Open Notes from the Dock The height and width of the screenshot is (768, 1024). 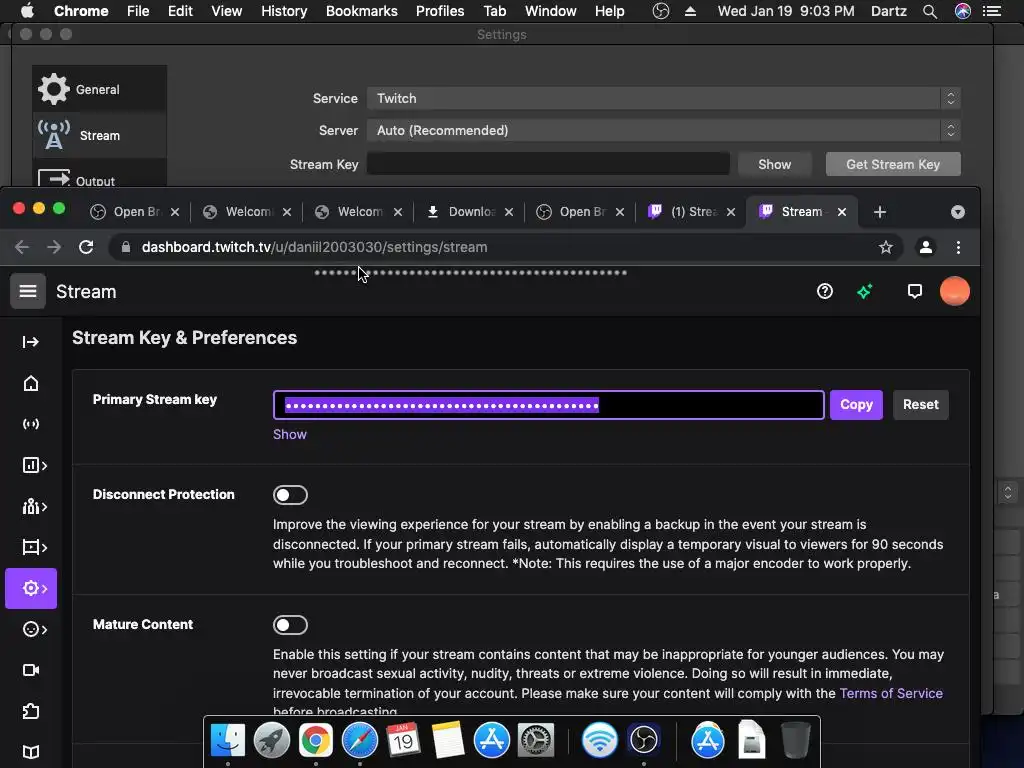(x=447, y=741)
